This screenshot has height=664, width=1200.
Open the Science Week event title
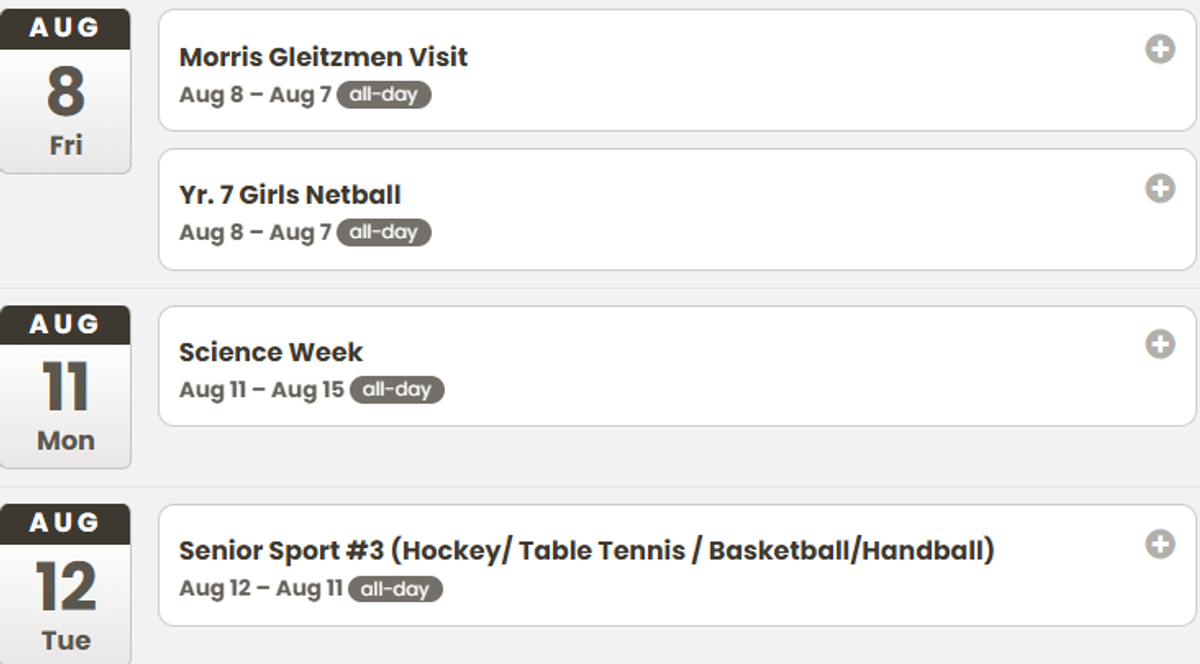pos(271,352)
